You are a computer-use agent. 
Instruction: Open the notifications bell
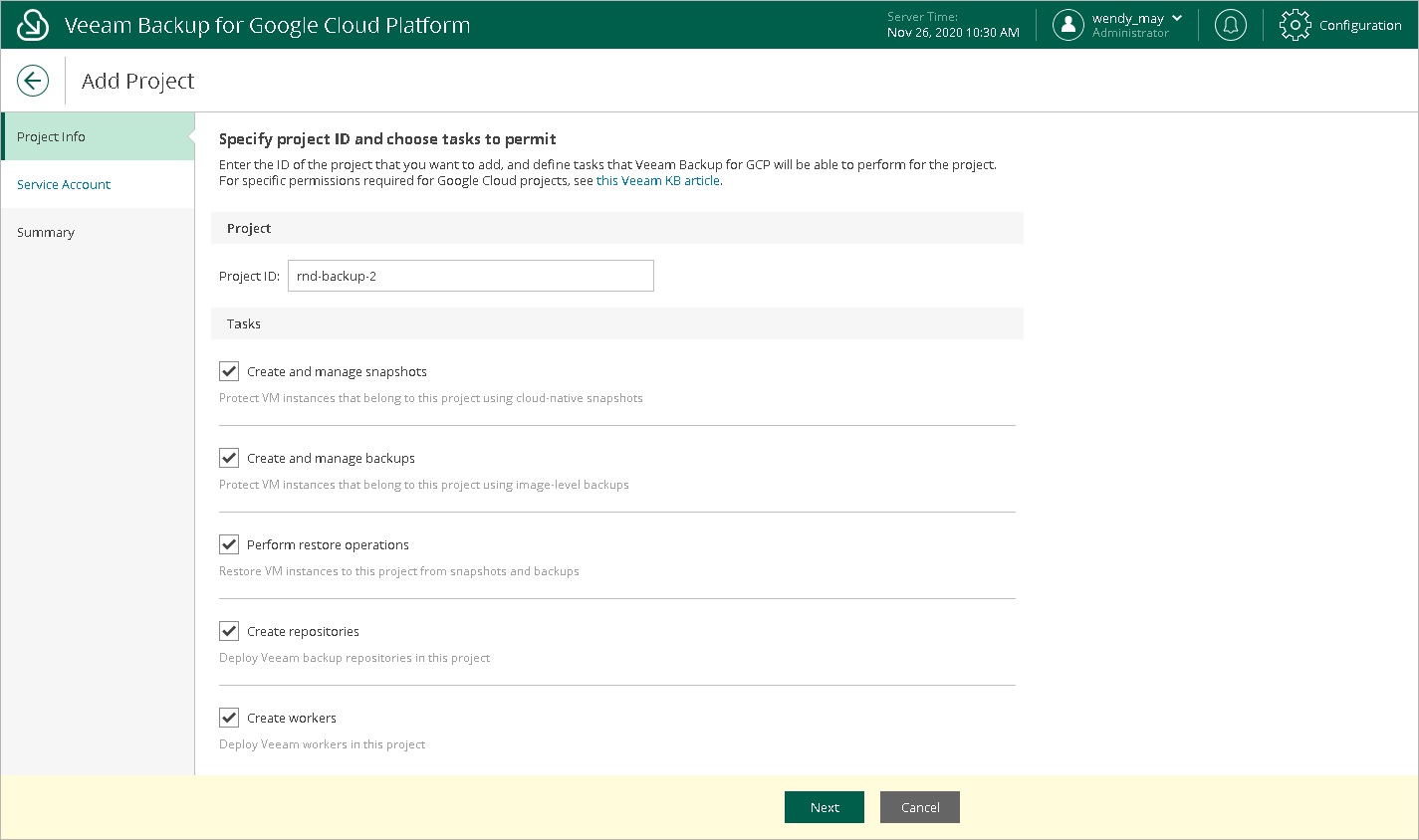1230,25
